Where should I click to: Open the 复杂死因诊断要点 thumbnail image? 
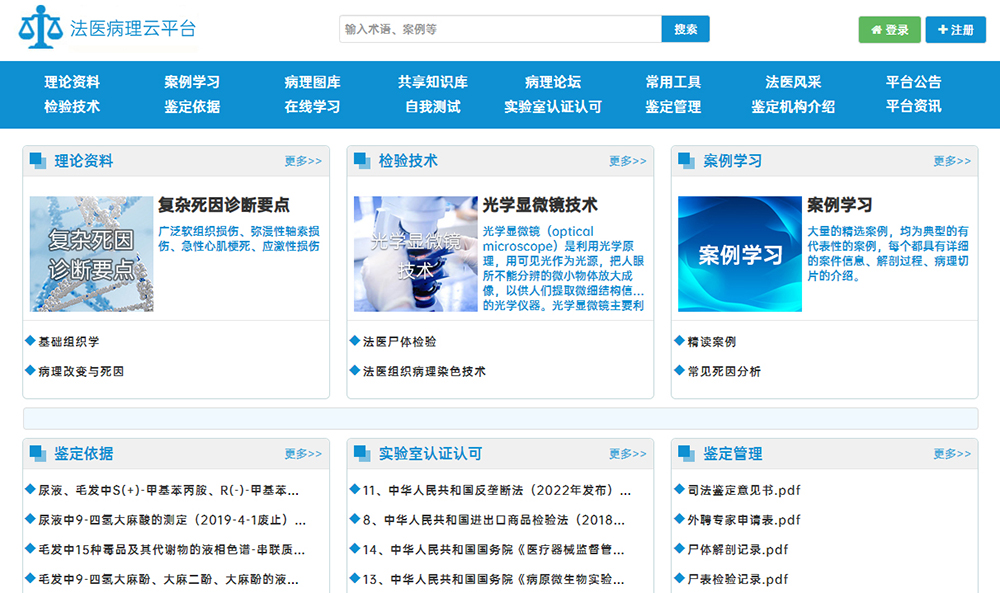pos(91,254)
